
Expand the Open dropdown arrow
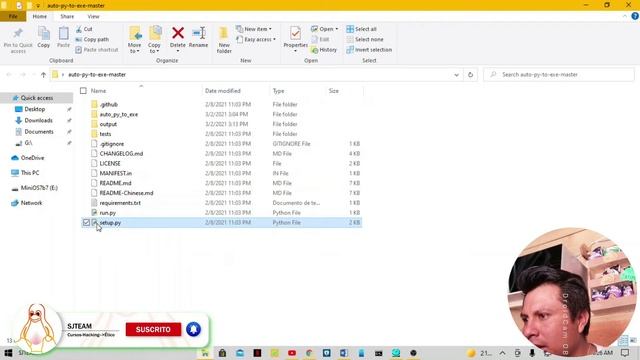336,29
